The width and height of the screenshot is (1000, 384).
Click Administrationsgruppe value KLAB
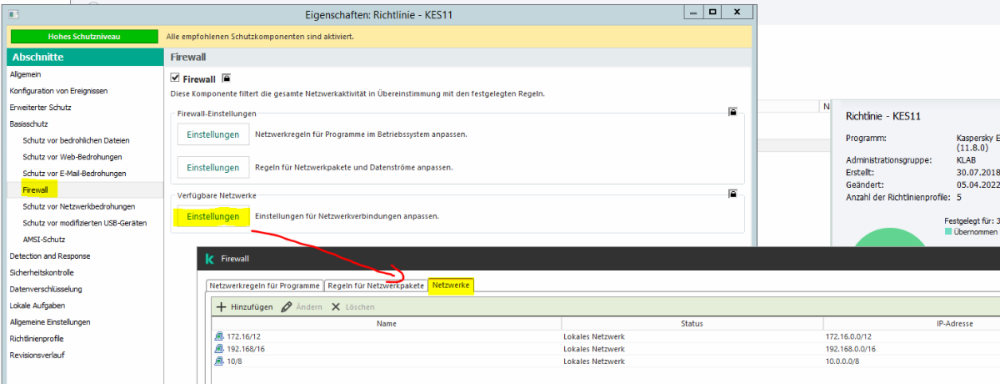(967, 161)
